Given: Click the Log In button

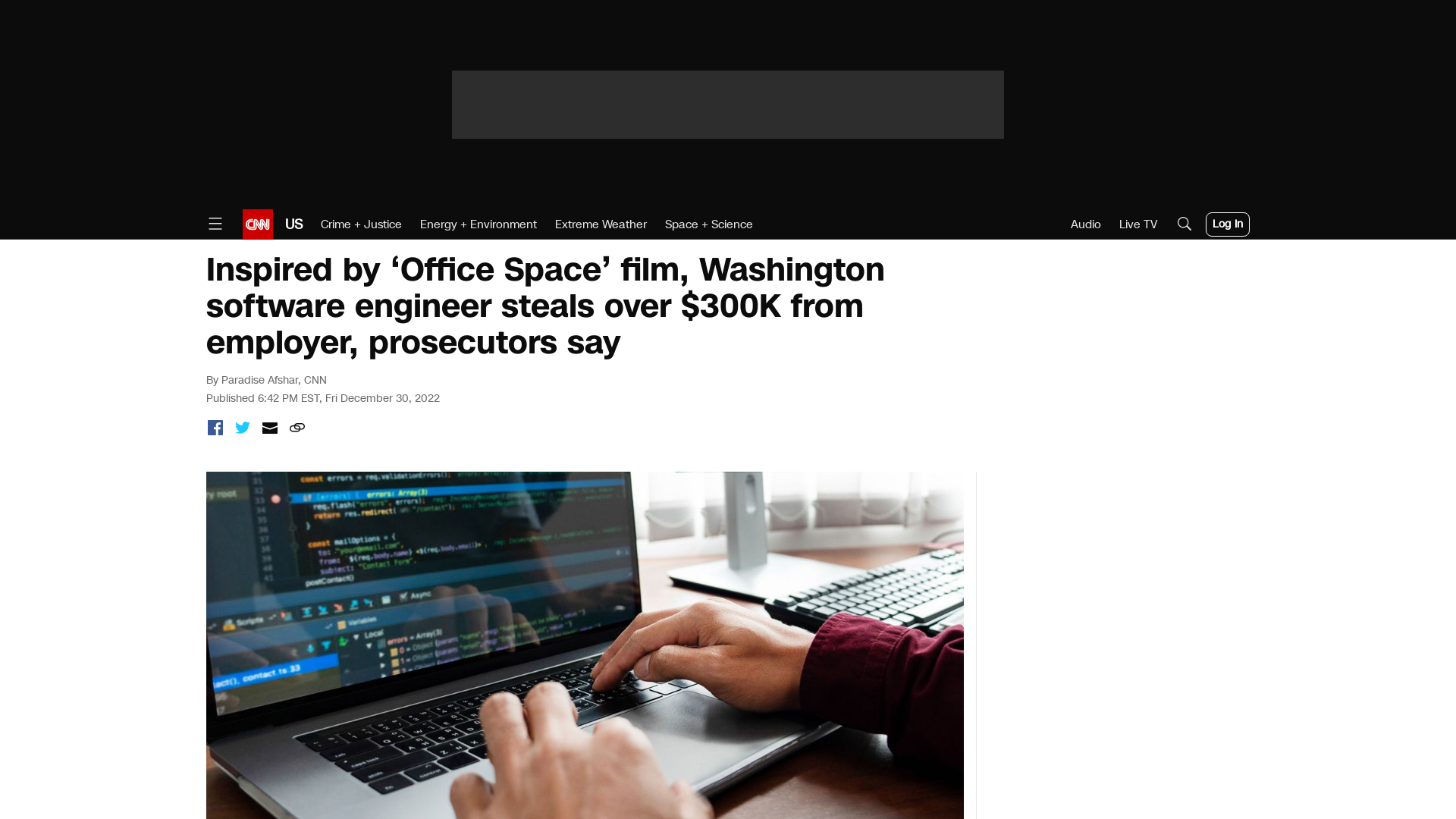Looking at the screenshot, I should pyautogui.click(x=1227, y=224).
